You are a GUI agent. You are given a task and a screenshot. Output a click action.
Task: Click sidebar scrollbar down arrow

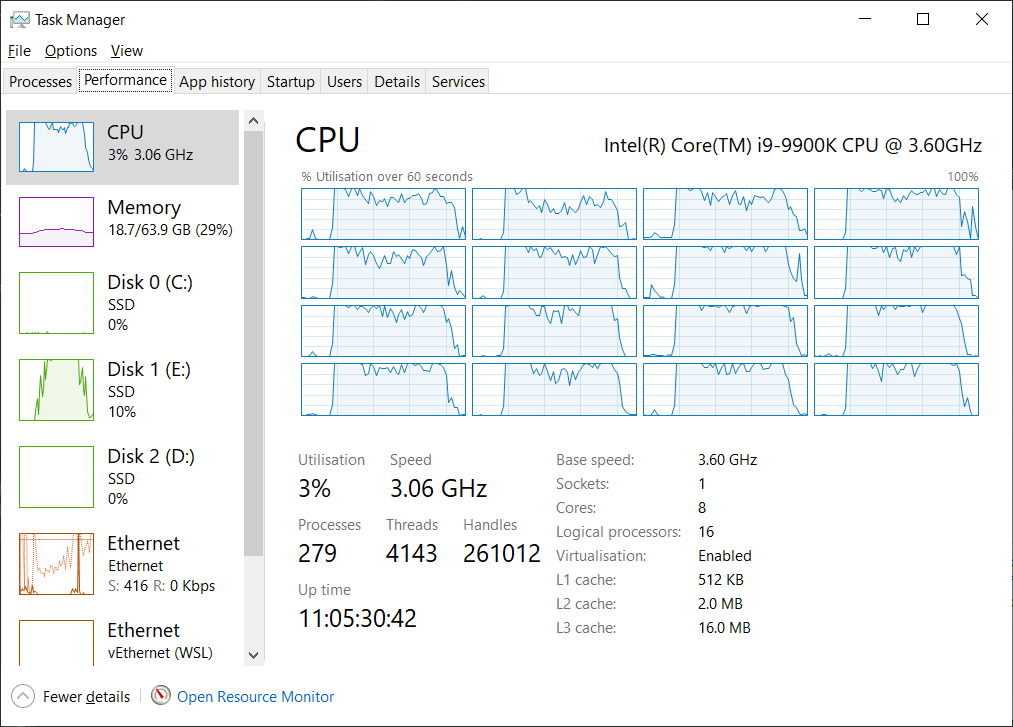click(x=254, y=655)
